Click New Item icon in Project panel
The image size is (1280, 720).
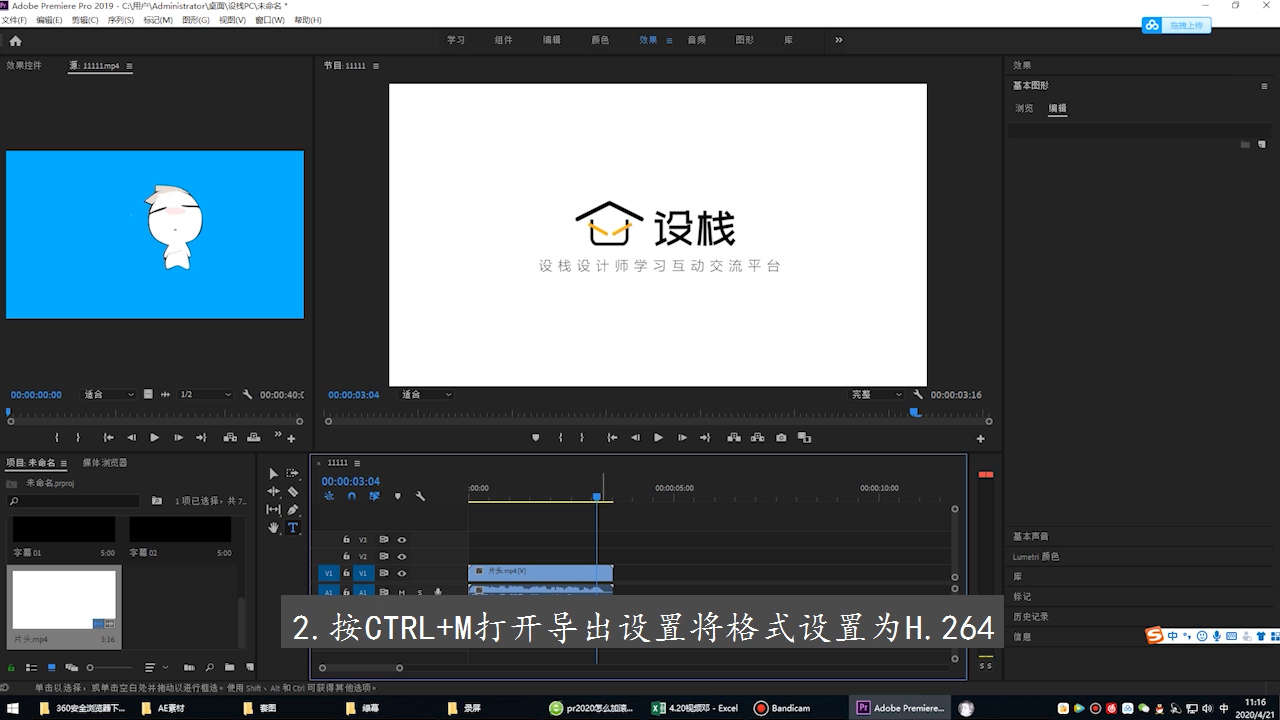(x=248, y=667)
